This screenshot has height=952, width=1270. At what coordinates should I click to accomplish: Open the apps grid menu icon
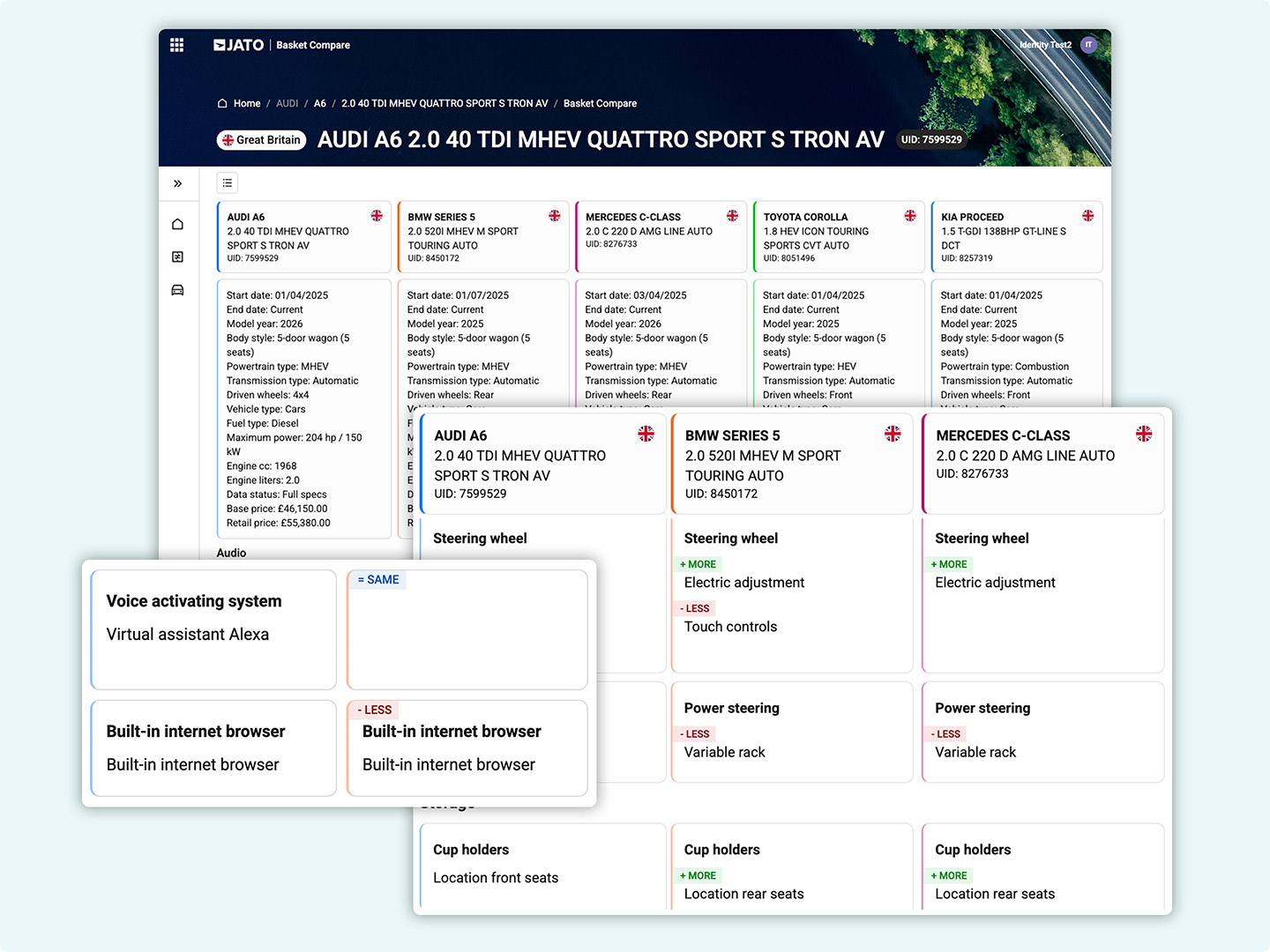176,45
